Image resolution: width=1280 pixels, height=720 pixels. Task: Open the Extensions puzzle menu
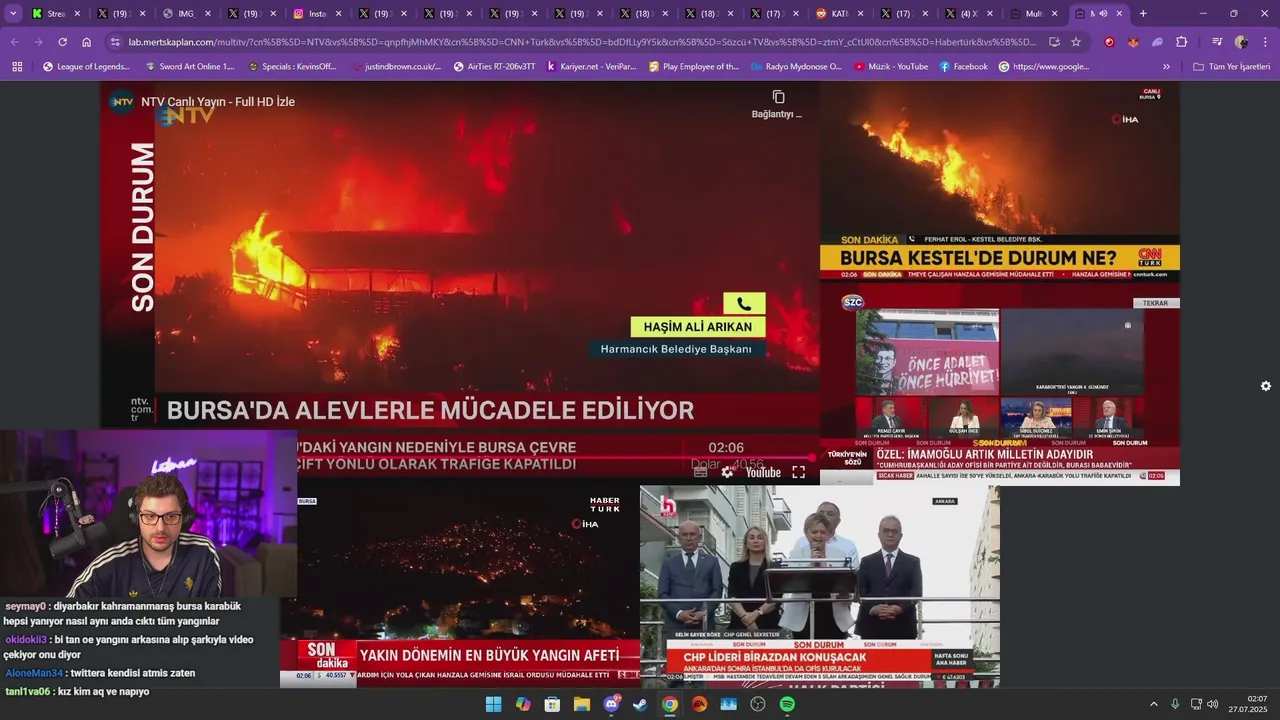click(1181, 42)
